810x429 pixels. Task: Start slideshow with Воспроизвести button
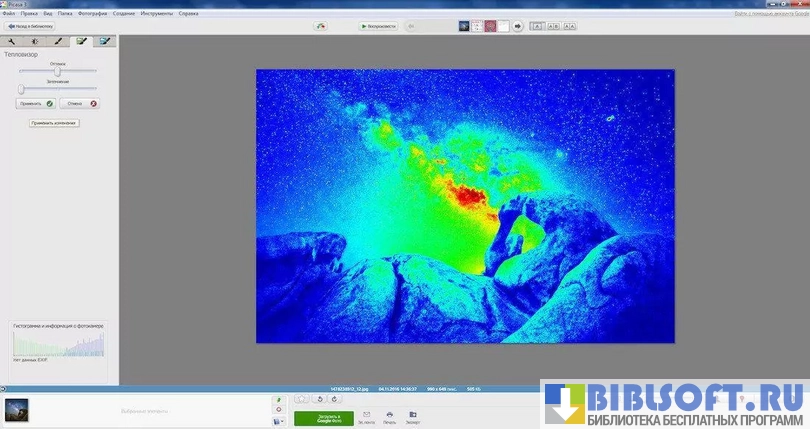point(378,26)
